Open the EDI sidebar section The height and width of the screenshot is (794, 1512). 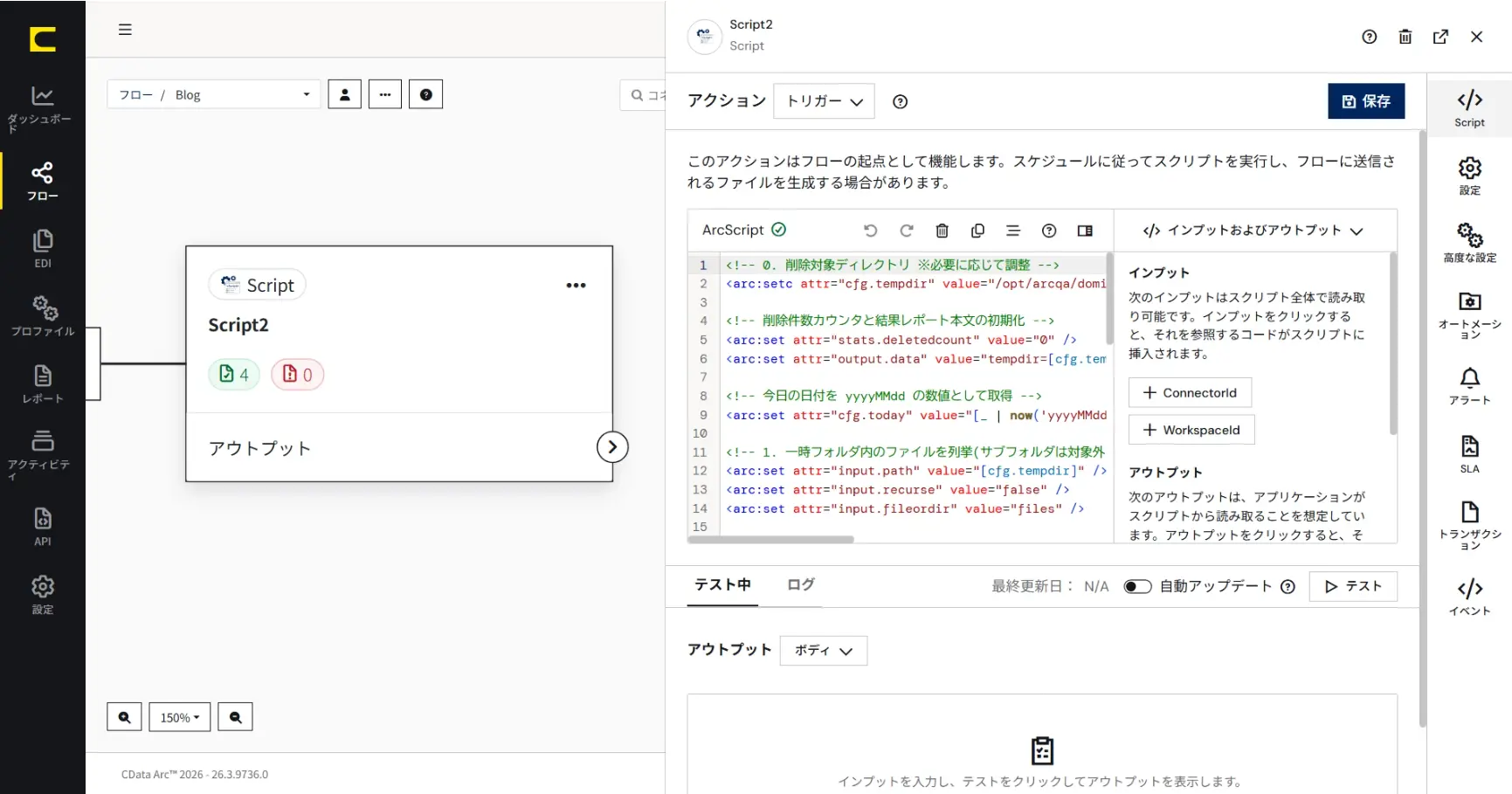pyautogui.click(x=42, y=249)
